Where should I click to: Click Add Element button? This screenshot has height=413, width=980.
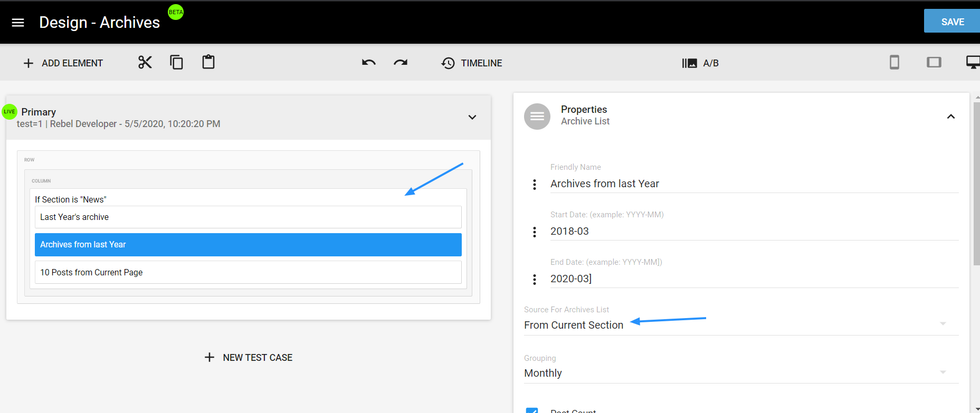[x=62, y=63]
